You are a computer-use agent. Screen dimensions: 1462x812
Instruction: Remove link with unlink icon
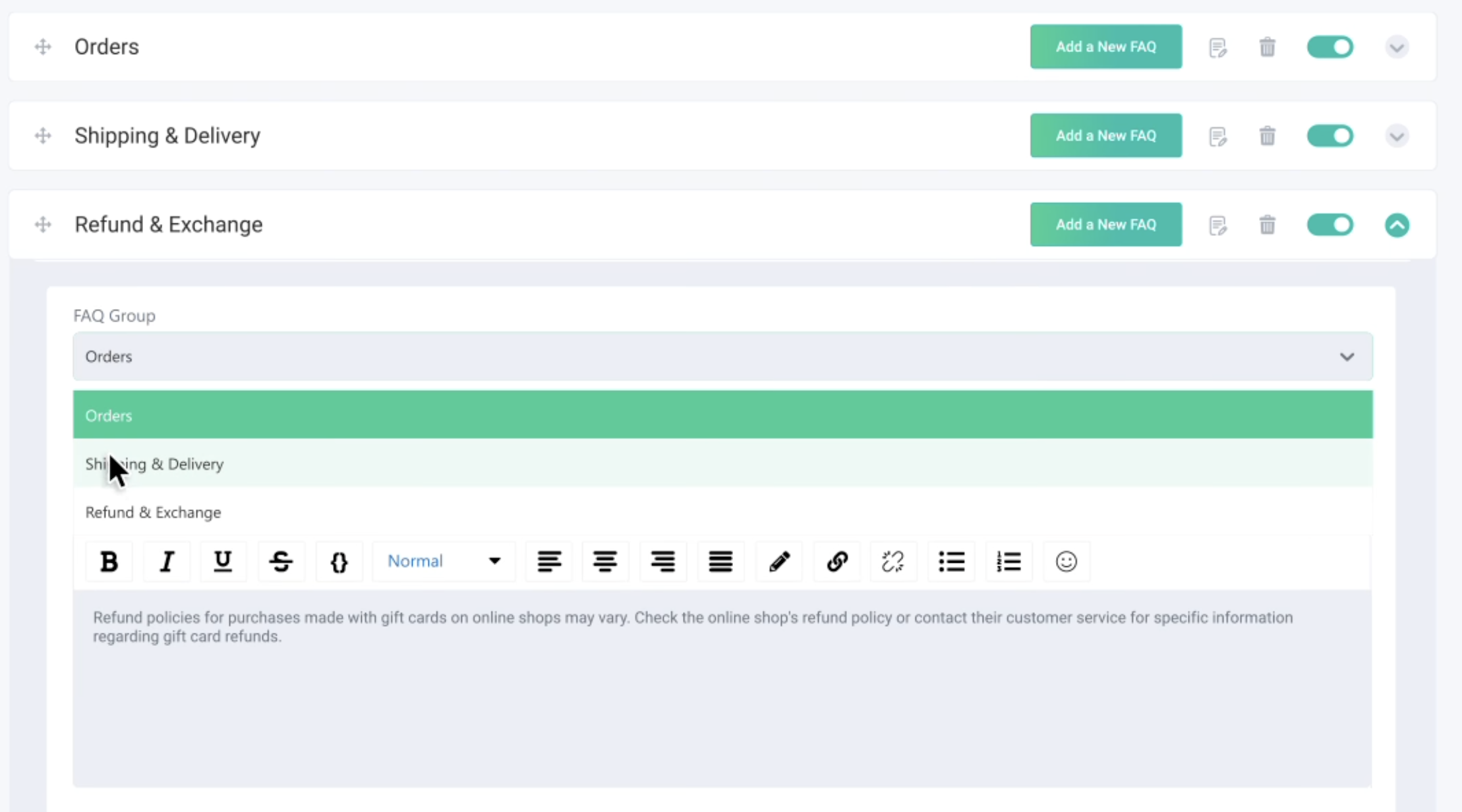pos(893,562)
